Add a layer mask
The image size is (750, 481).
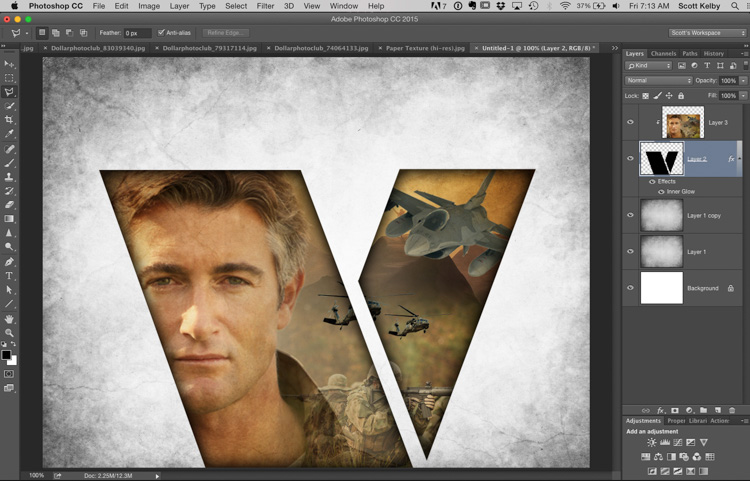pos(675,410)
